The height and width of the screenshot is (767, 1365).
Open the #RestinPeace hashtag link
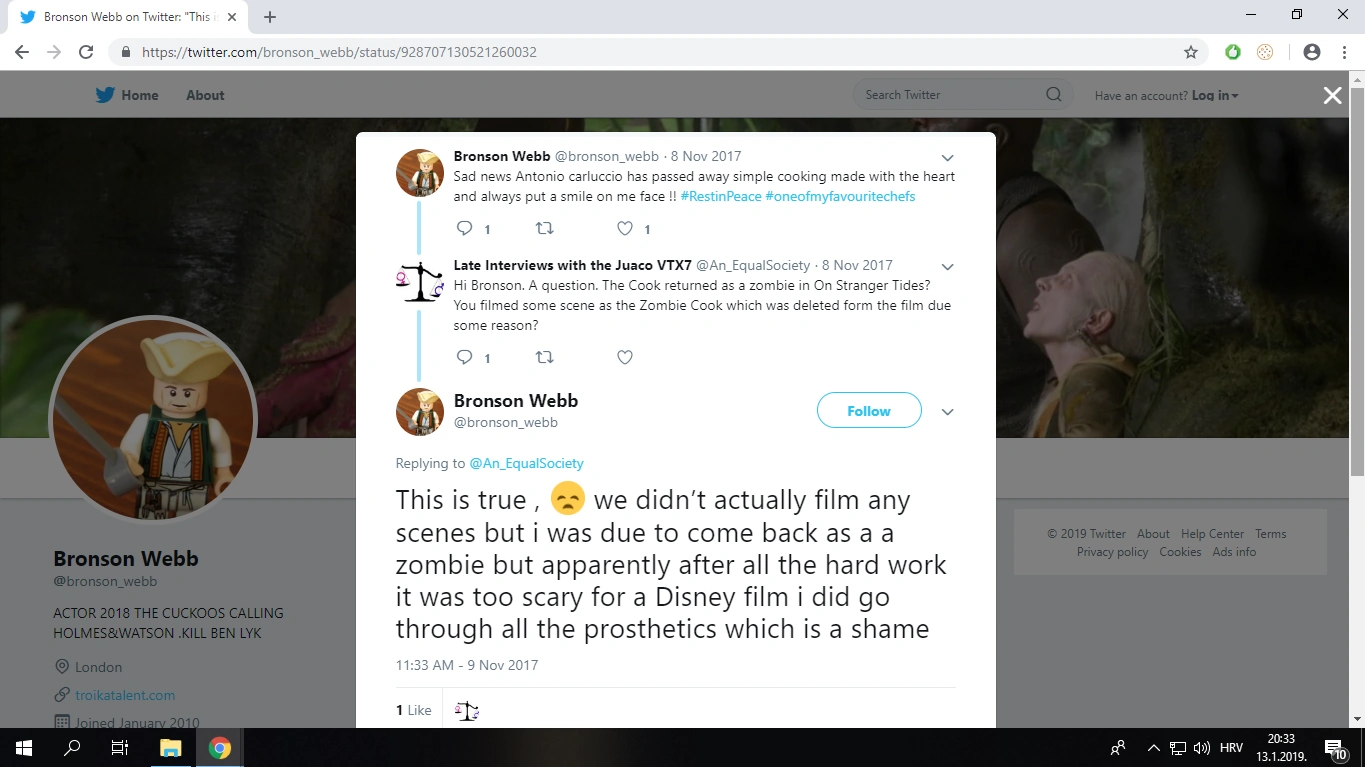tap(720, 197)
